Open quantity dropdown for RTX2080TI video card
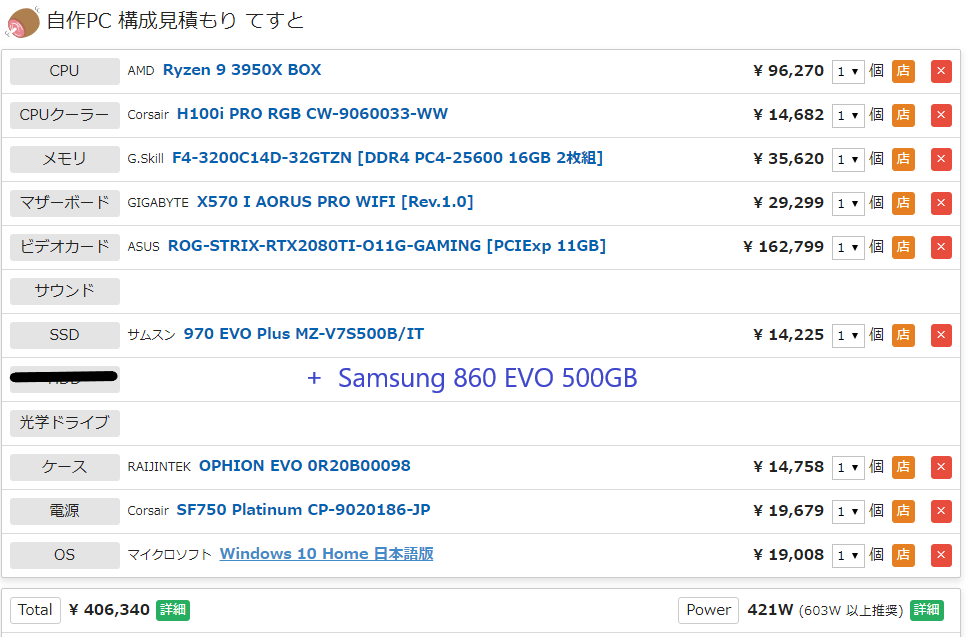 (848, 248)
